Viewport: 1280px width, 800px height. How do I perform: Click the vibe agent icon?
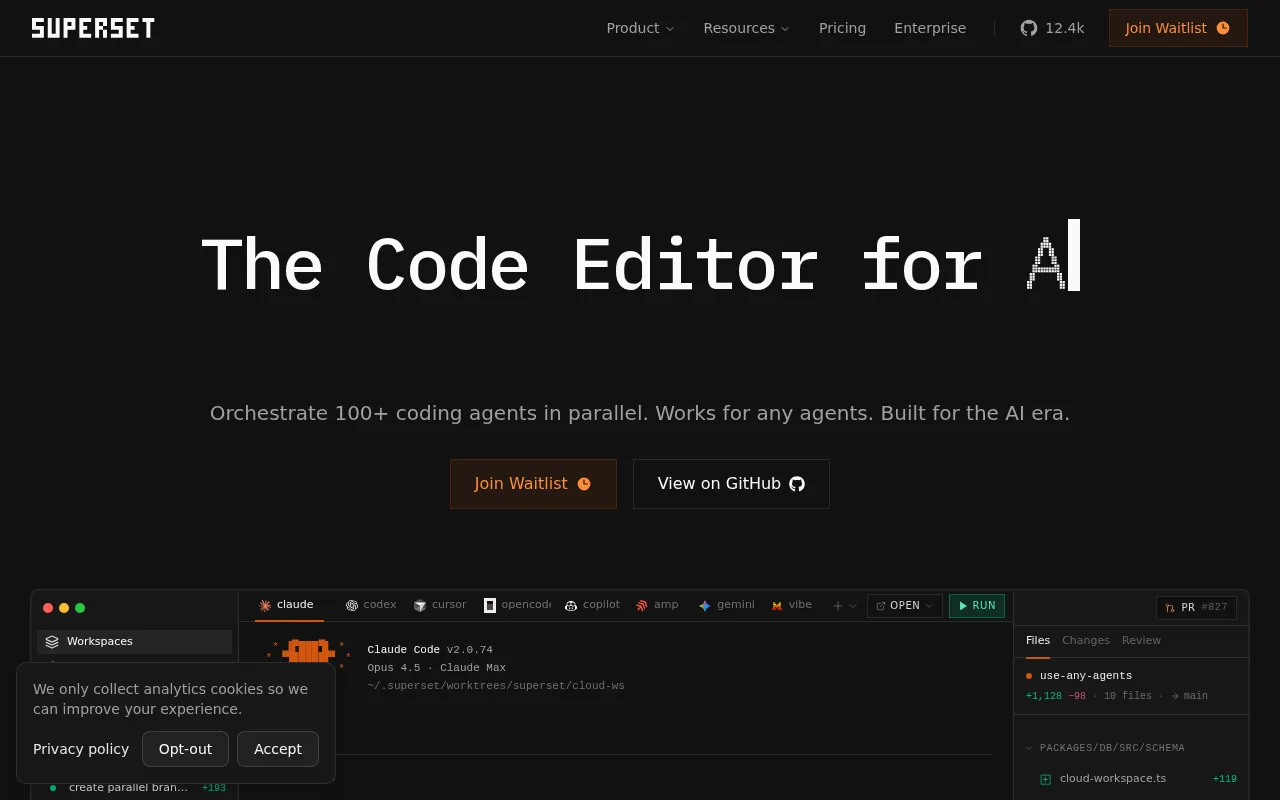(777, 605)
